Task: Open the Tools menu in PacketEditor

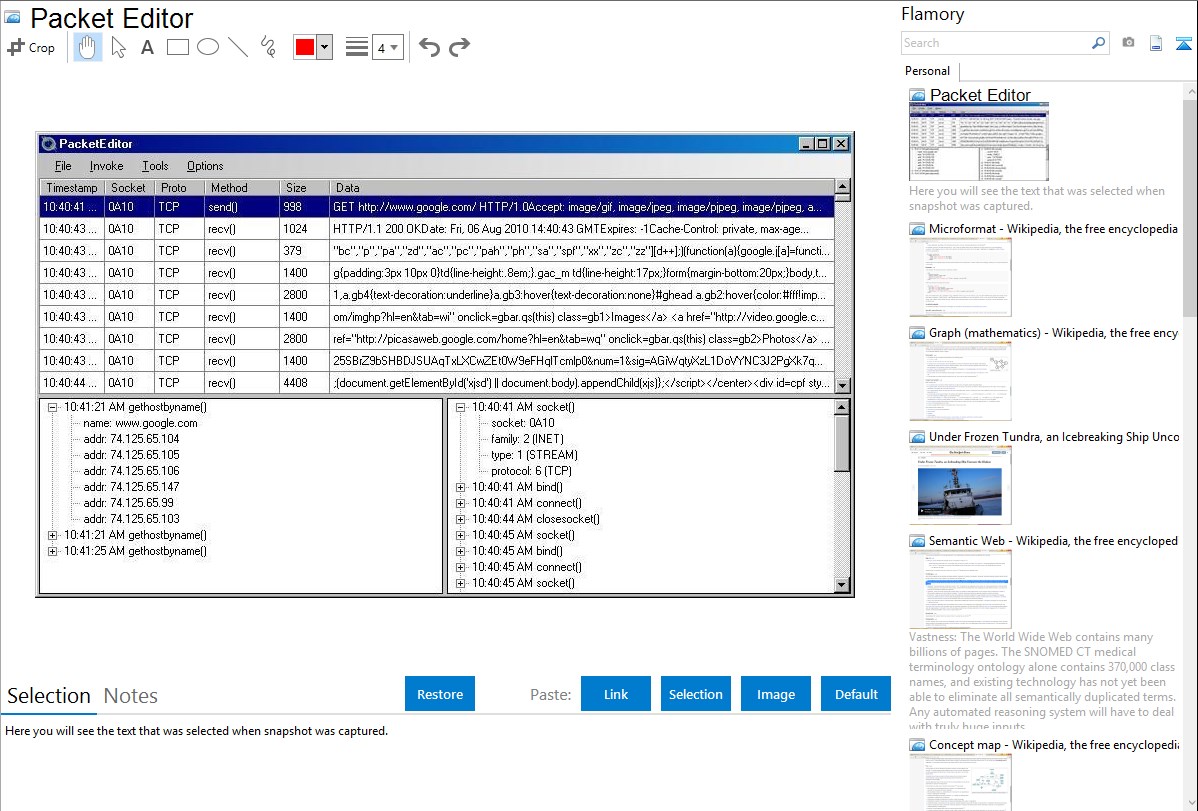Action: point(155,166)
